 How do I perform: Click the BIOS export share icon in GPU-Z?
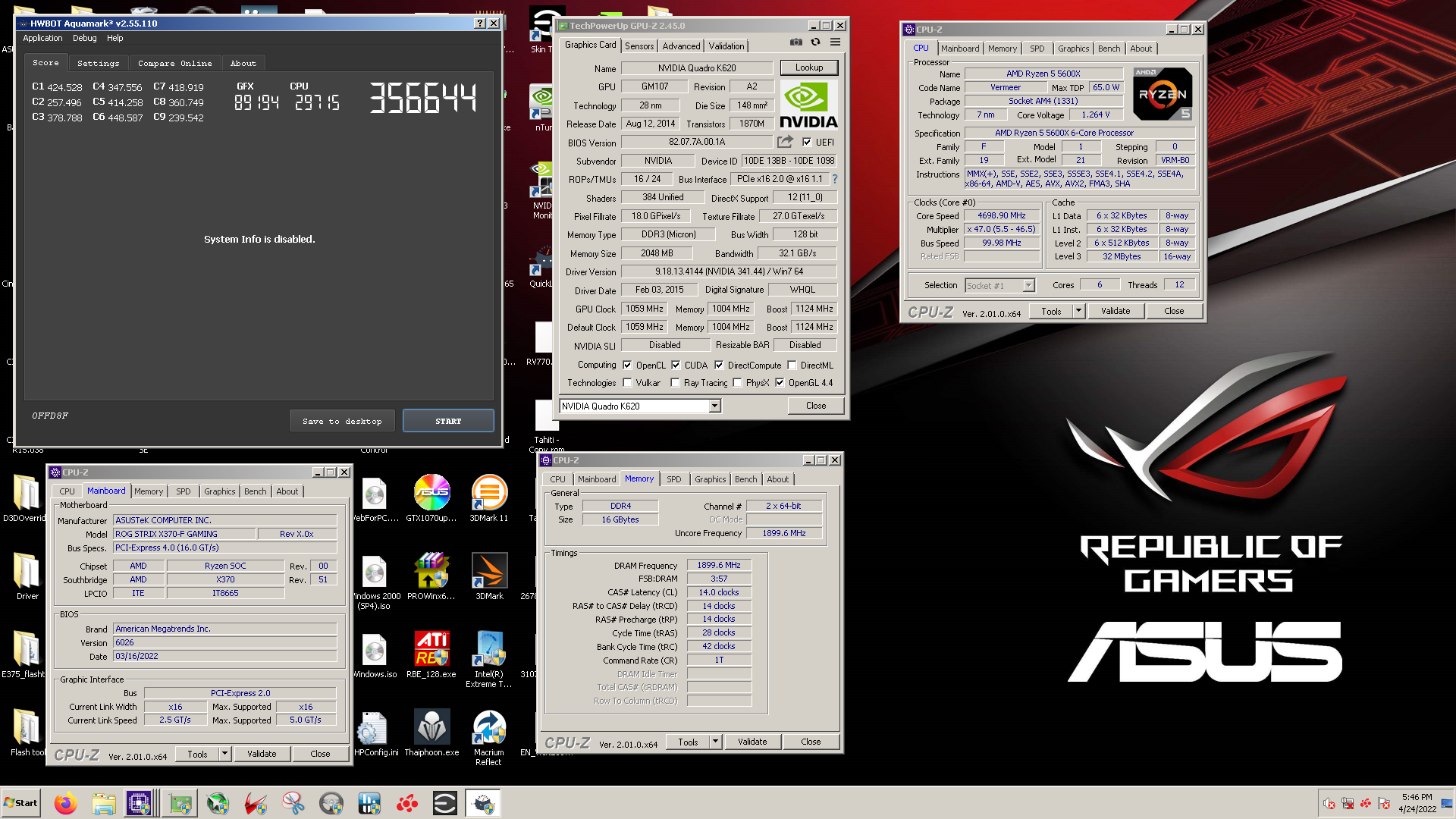(x=785, y=142)
